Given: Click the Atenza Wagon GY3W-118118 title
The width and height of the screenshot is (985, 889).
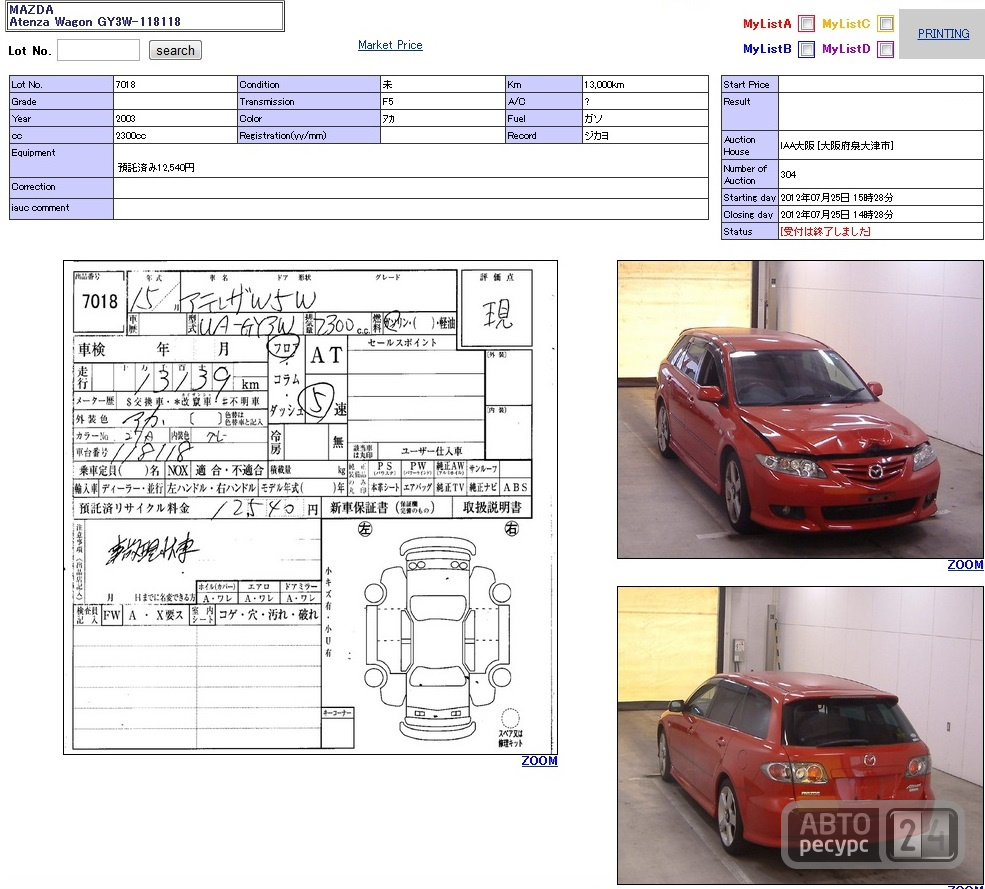Looking at the screenshot, I should pos(95,22).
